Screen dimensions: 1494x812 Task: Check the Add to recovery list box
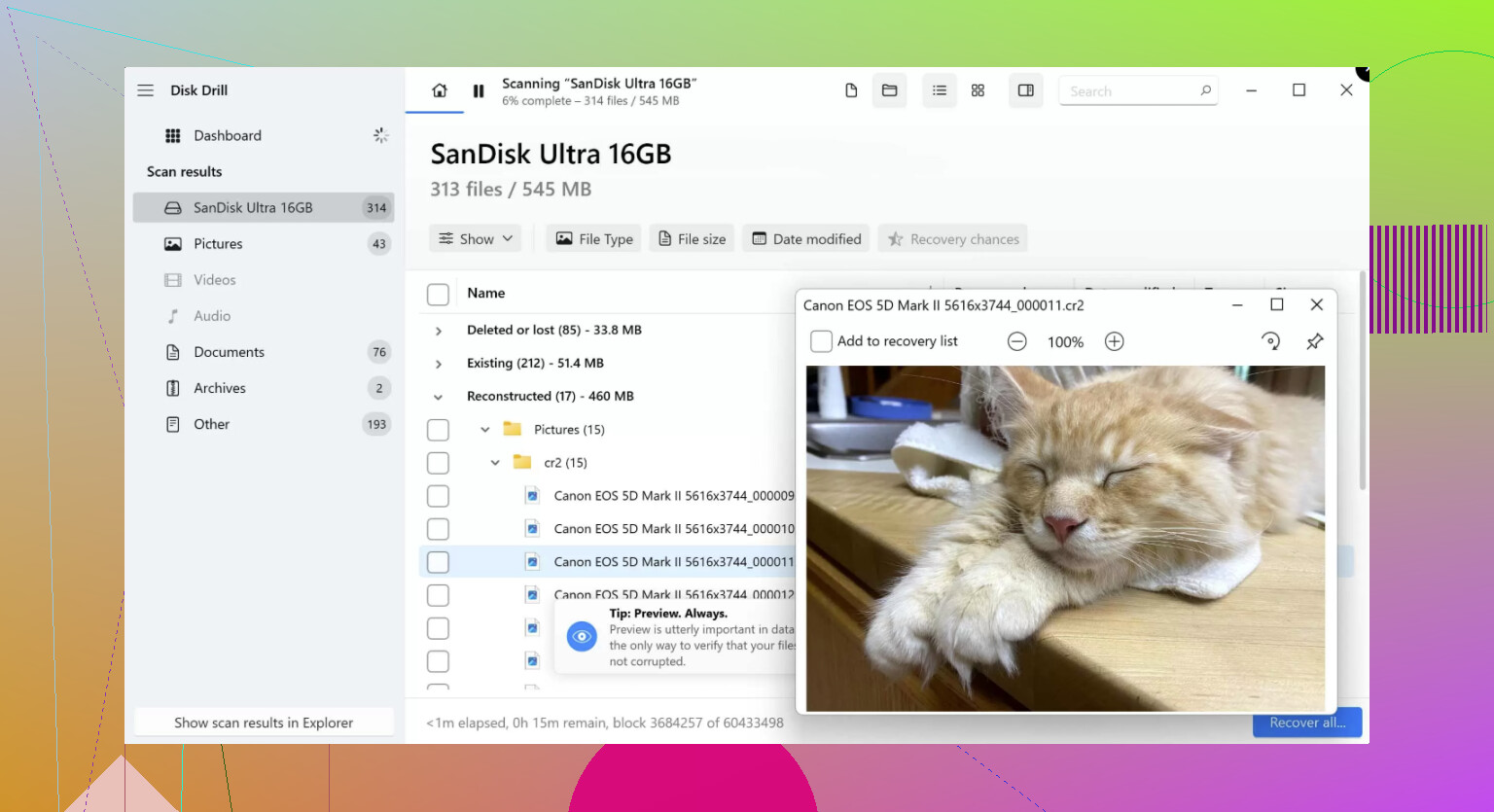[822, 341]
